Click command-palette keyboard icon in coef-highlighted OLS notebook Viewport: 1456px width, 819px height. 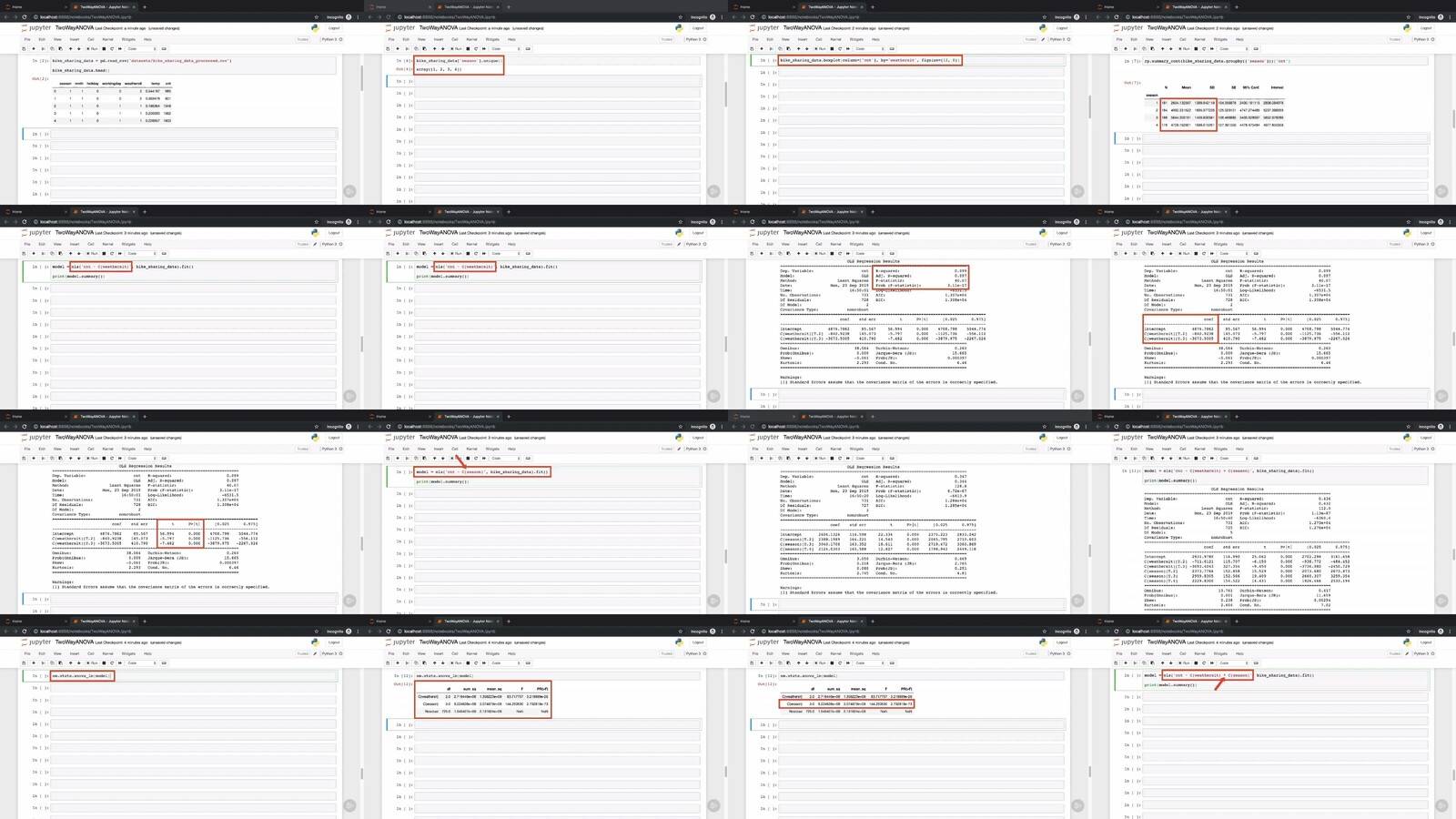point(1256,253)
